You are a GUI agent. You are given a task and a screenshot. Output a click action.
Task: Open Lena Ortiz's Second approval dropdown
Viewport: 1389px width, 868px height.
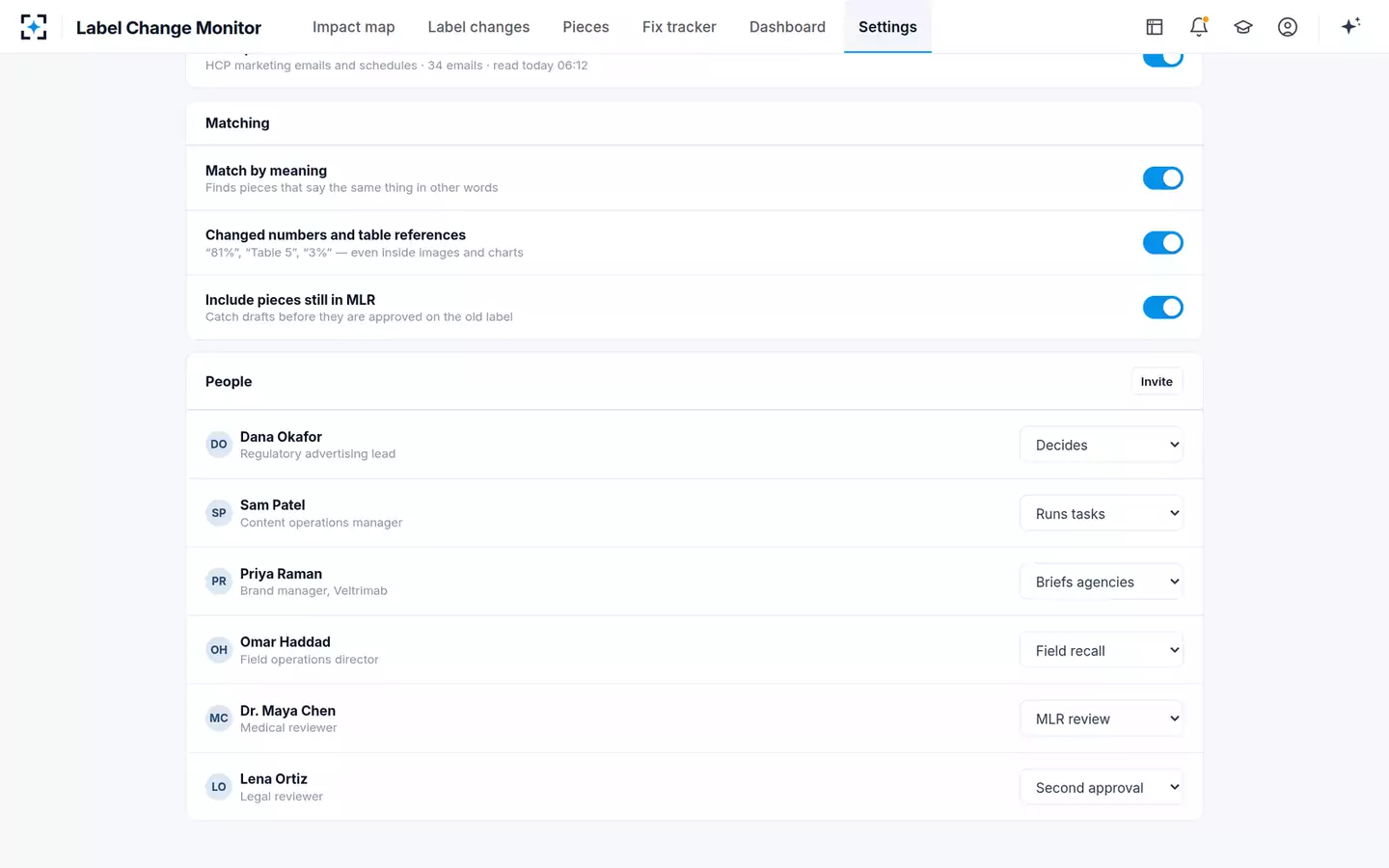[x=1102, y=787]
